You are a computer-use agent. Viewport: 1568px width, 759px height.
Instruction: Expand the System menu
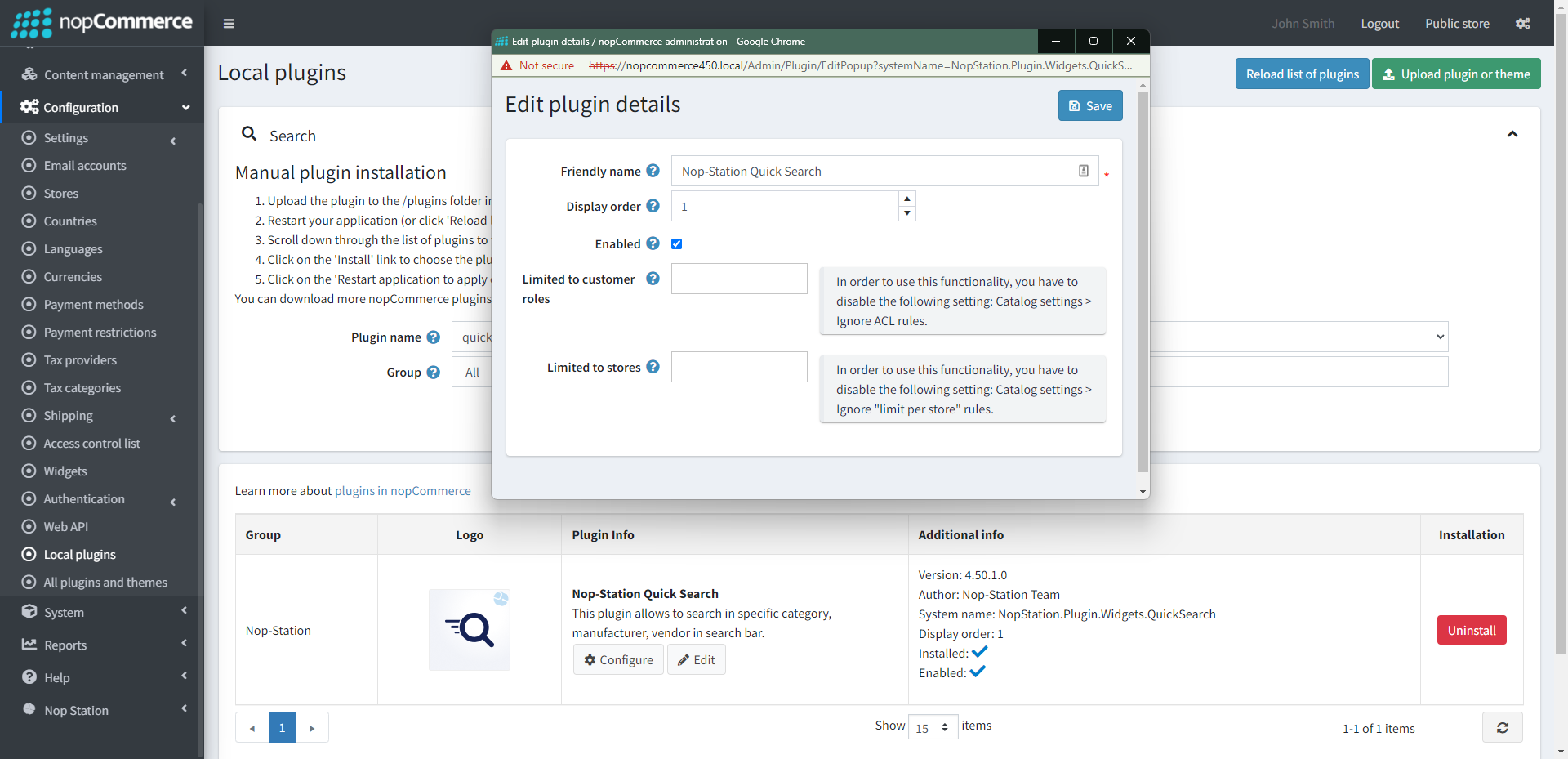point(102,612)
